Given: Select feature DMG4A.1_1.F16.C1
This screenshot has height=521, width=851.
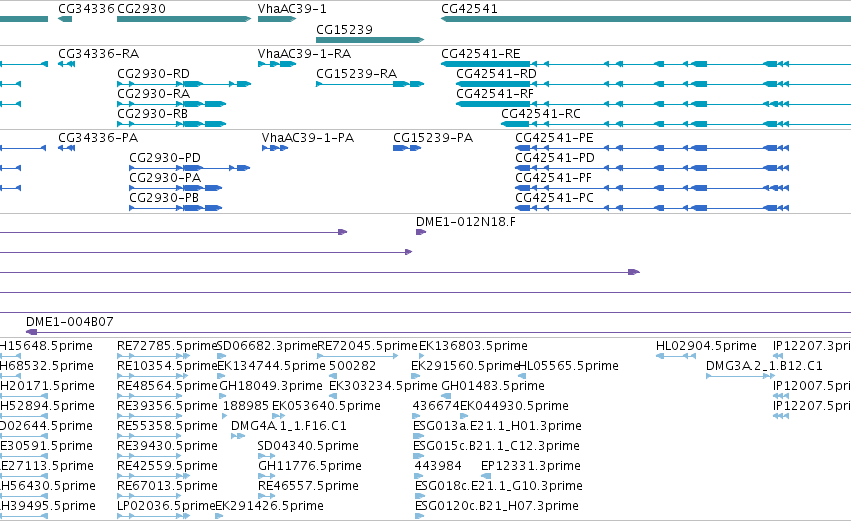Looking at the screenshot, I should (x=289, y=427).
